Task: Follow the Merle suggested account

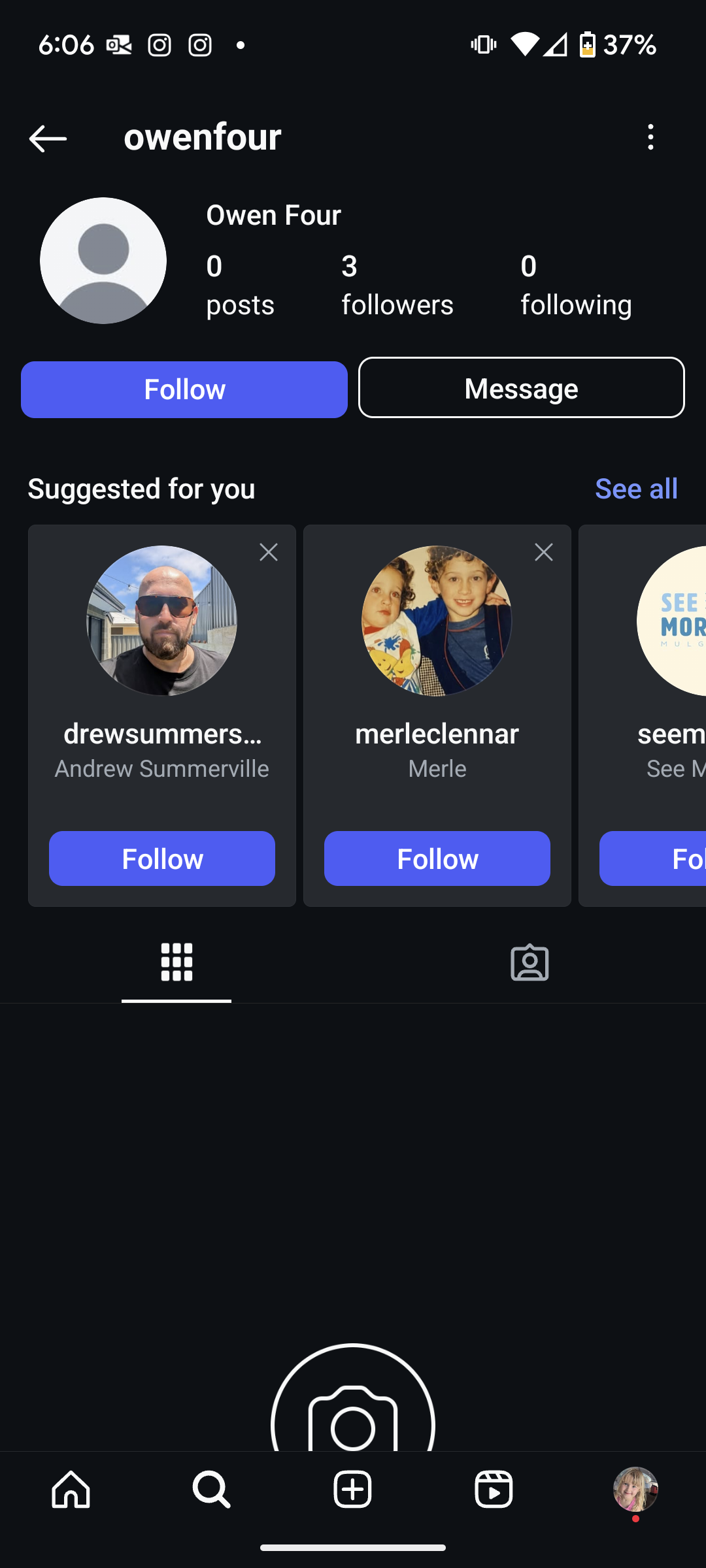Action: tap(437, 858)
